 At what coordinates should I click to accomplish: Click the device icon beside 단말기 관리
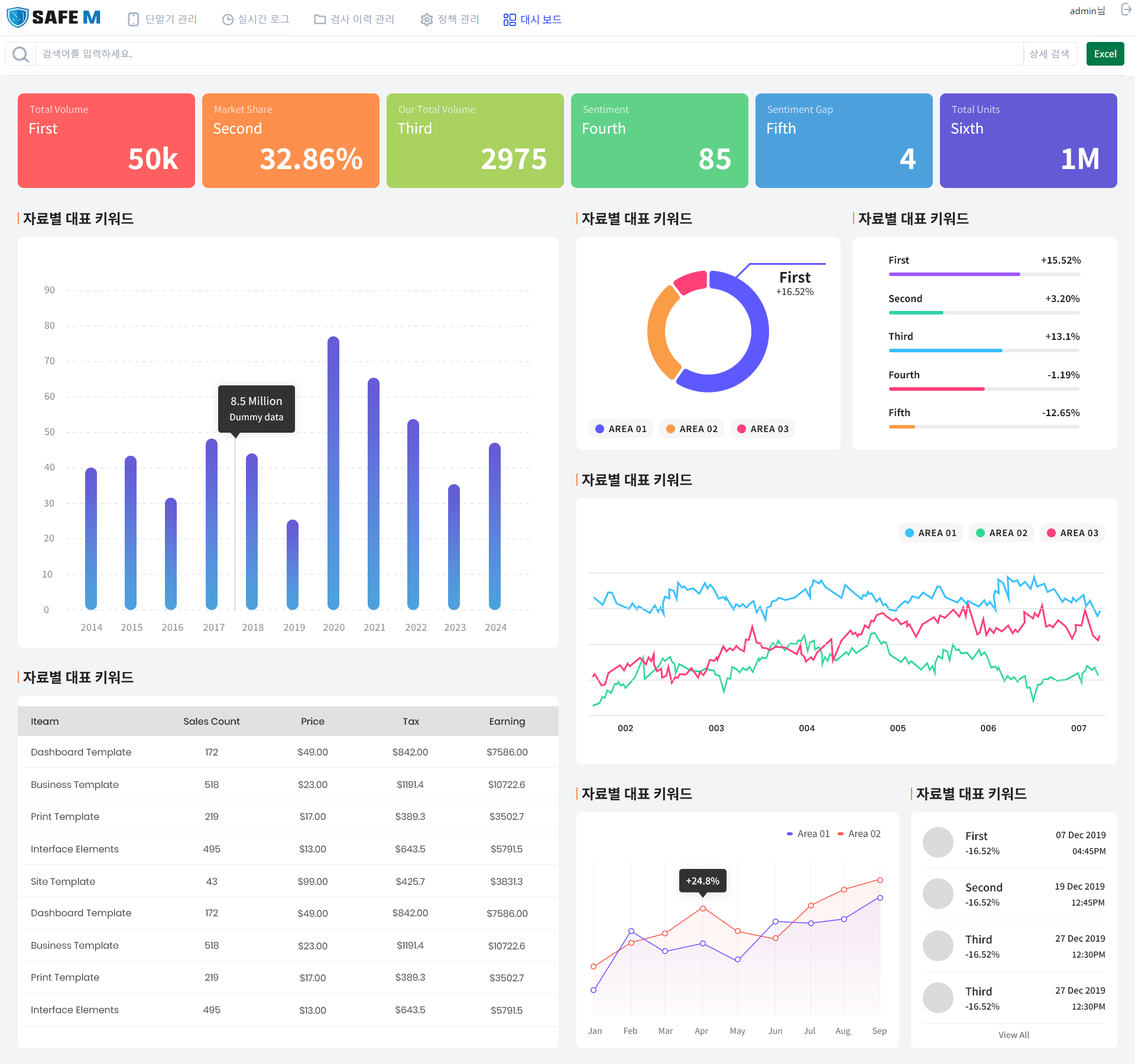coord(134,20)
